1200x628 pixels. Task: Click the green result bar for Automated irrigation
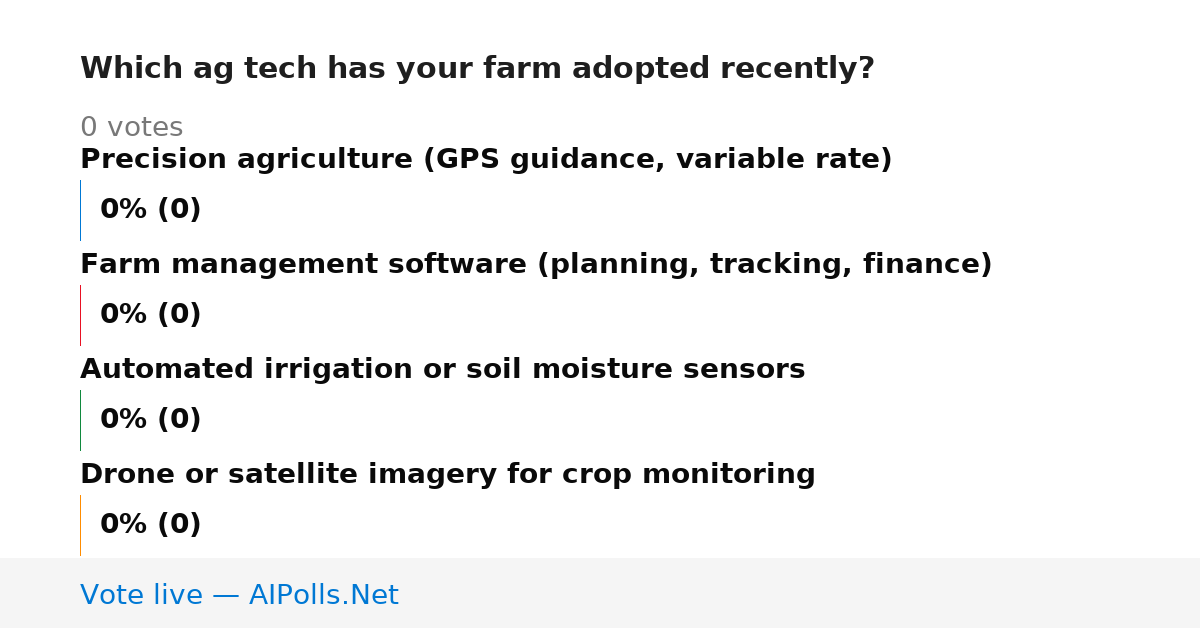(x=80, y=420)
